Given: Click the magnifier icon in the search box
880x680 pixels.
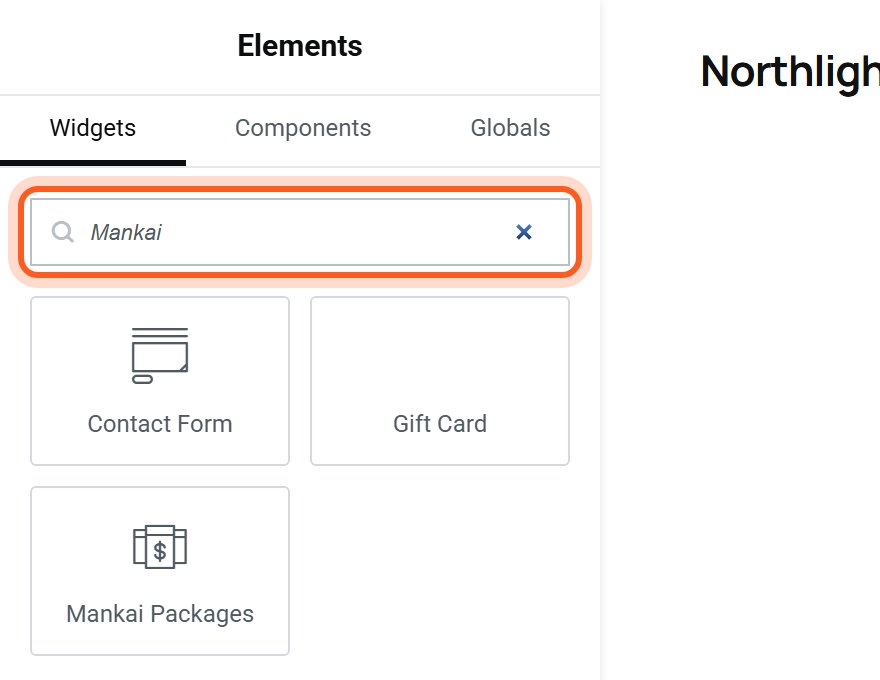Looking at the screenshot, I should 62,232.
